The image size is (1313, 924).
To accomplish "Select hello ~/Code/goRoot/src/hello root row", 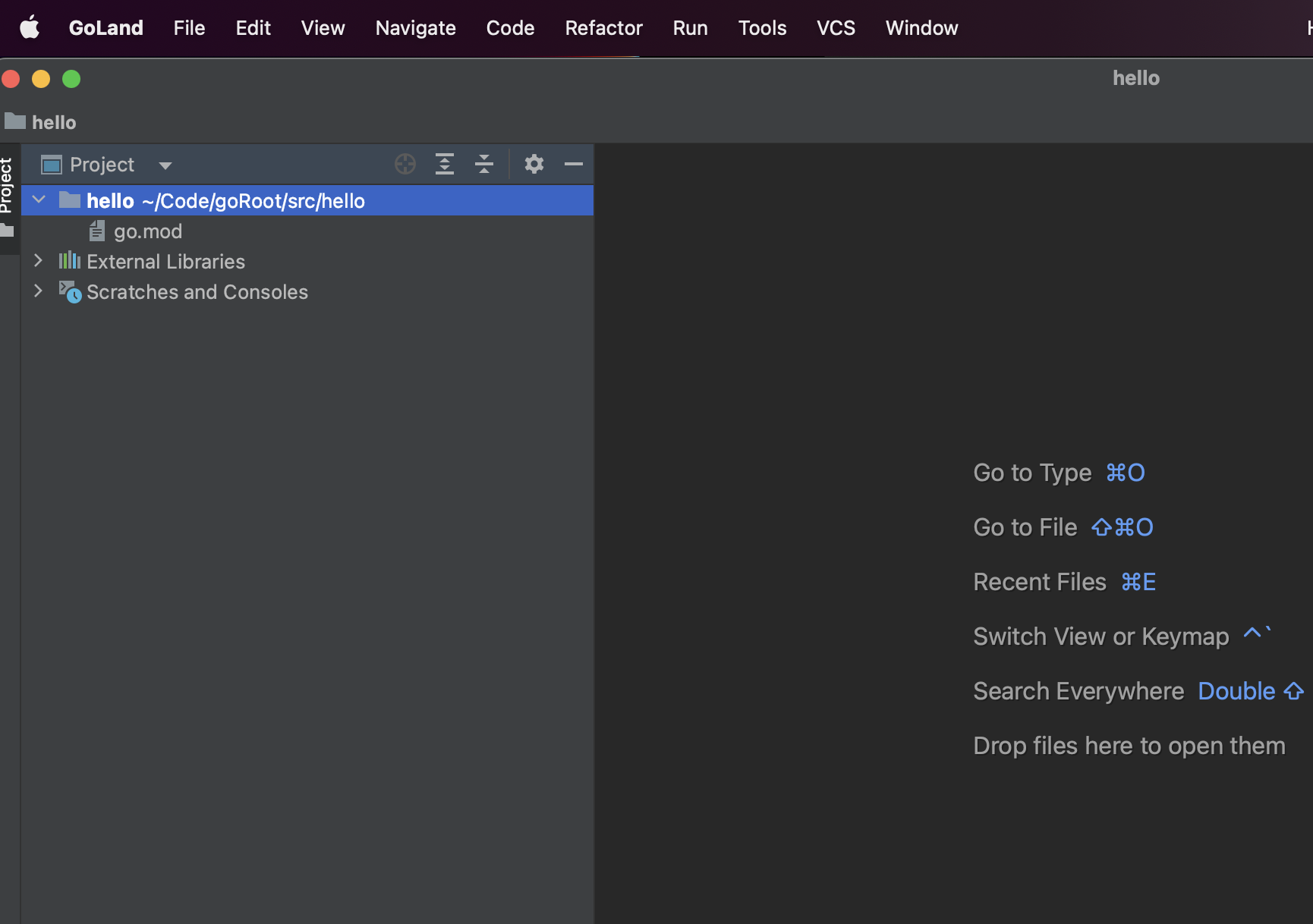I will (x=307, y=200).
